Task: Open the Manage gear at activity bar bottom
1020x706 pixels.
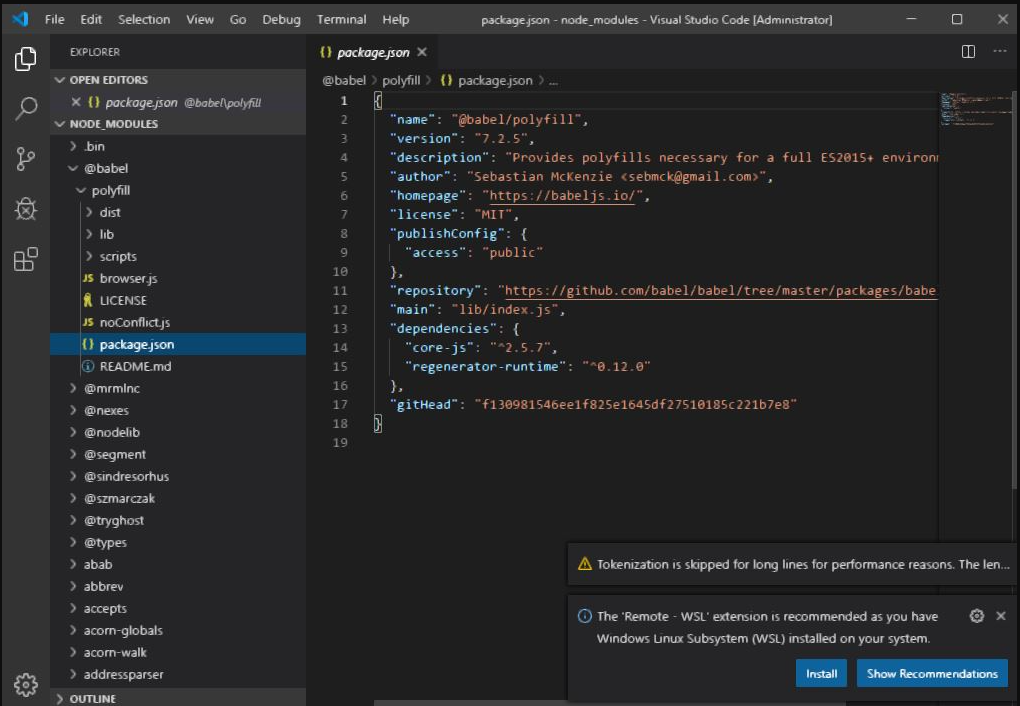Action: click(x=25, y=685)
